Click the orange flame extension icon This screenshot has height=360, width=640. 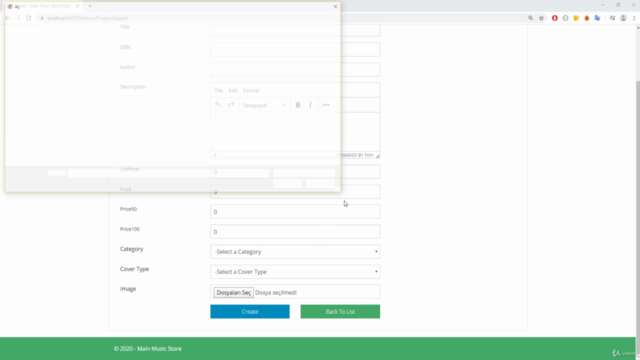point(587,18)
